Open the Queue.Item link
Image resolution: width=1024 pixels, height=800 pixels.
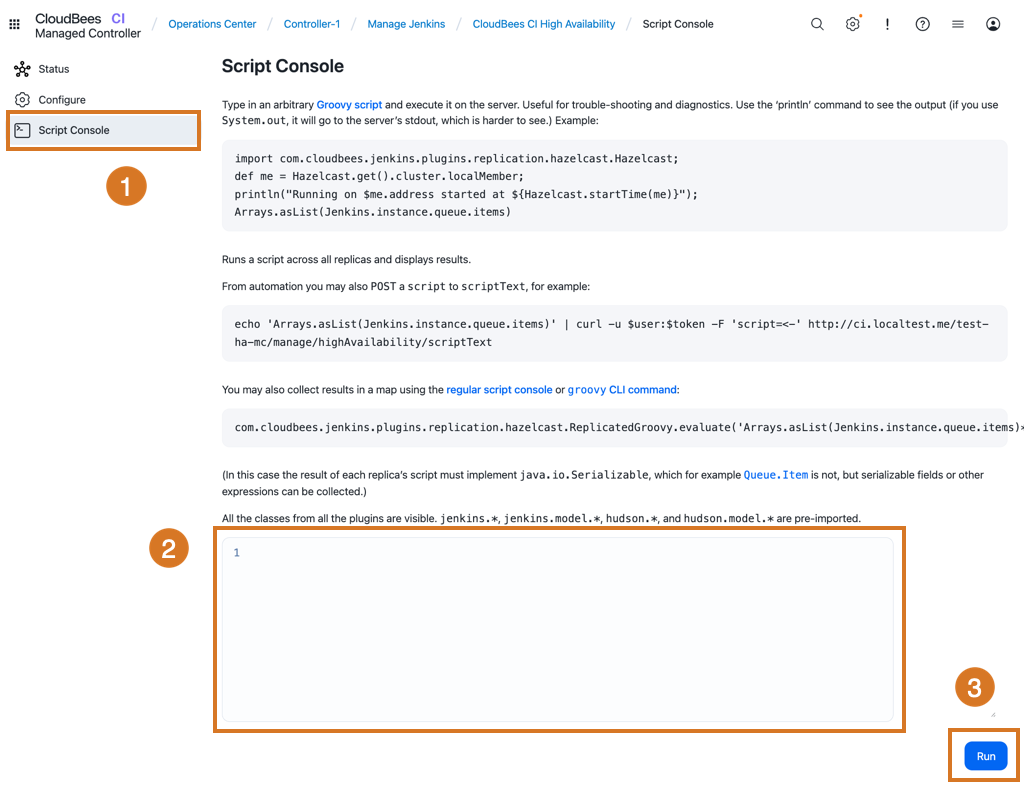(776, 475)
